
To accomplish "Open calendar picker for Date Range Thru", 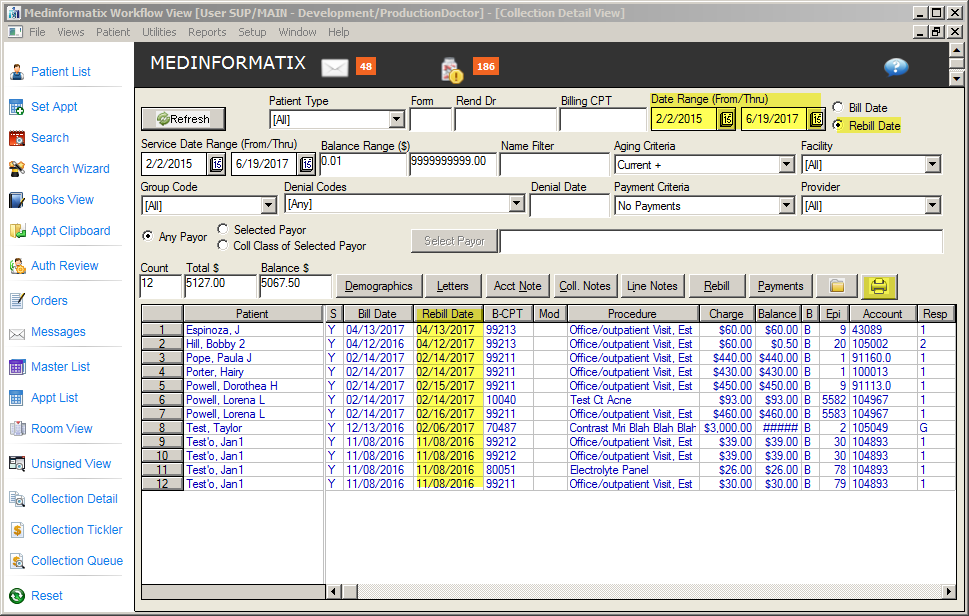I will pyautogui.click(x=816, y=119).
